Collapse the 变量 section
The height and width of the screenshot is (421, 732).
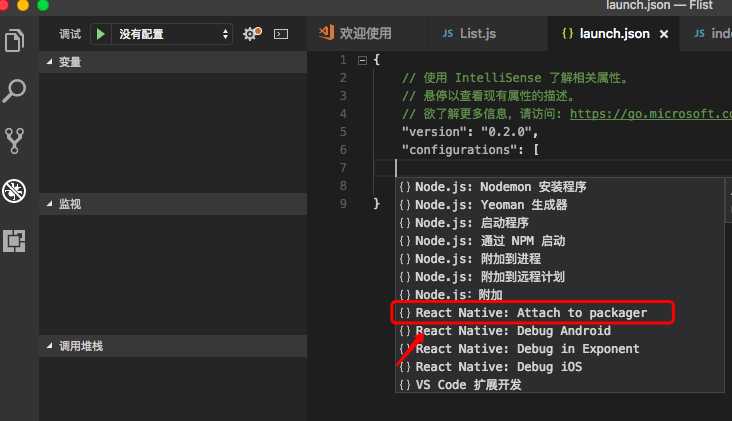[x=173, y=62]
